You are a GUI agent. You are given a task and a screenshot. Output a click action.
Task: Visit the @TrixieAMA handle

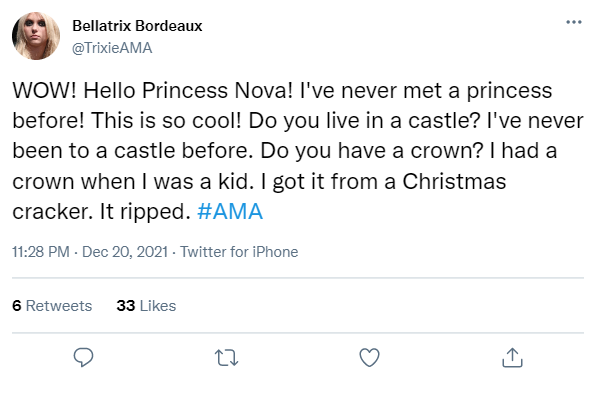pos(112,48)
